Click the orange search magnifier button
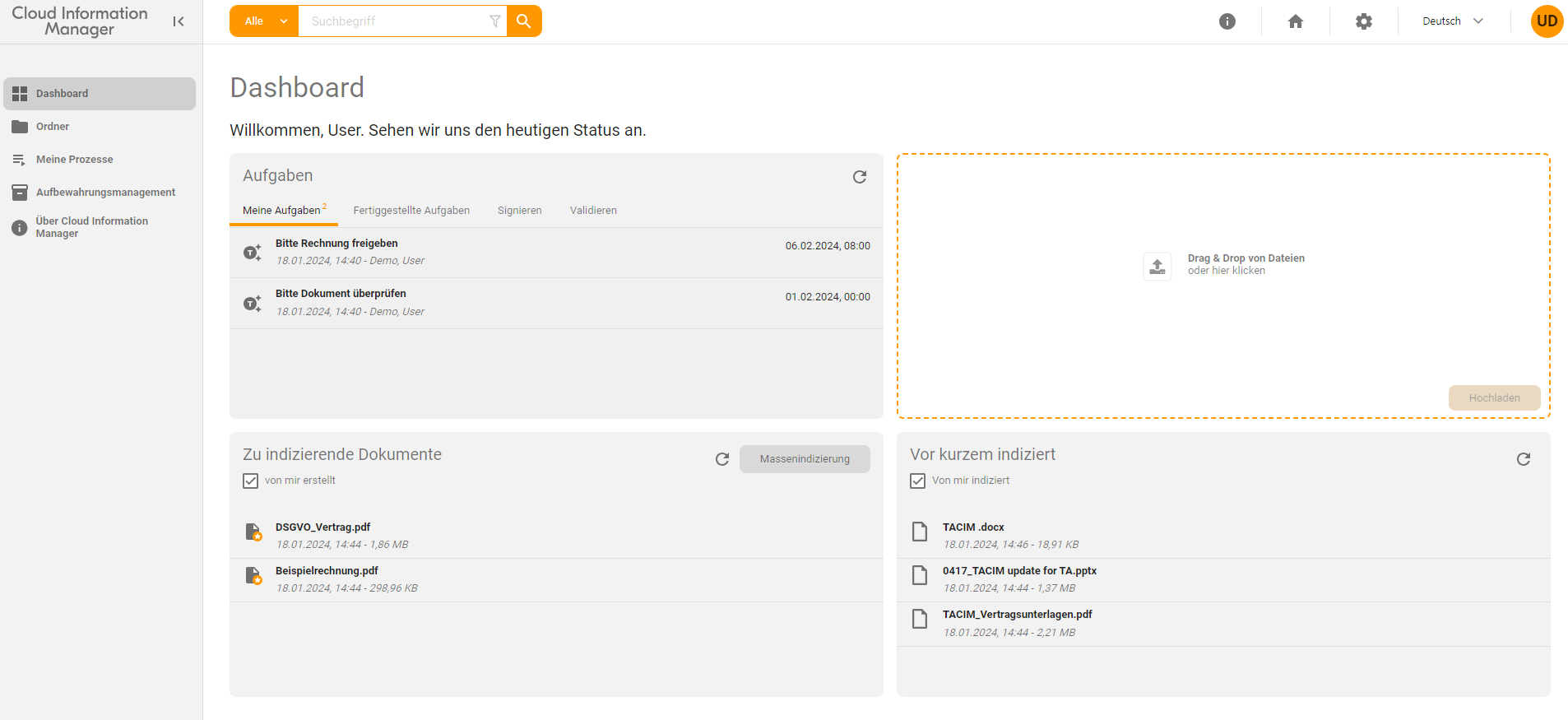This screenshot has height=720, width=1568. pyautogui.click(x=524, y=21)
